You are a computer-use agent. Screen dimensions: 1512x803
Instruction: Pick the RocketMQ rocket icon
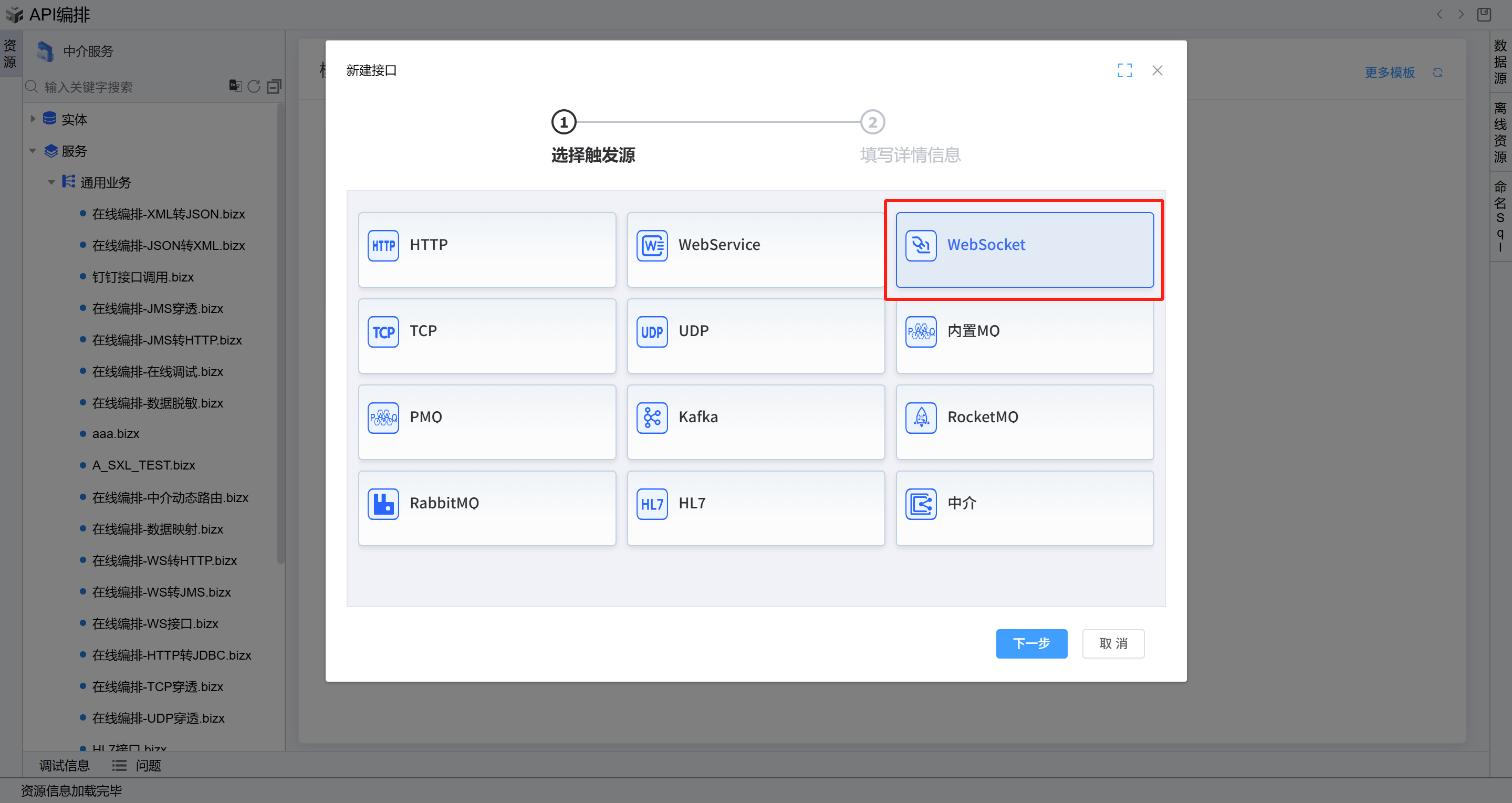click(921, 418)
